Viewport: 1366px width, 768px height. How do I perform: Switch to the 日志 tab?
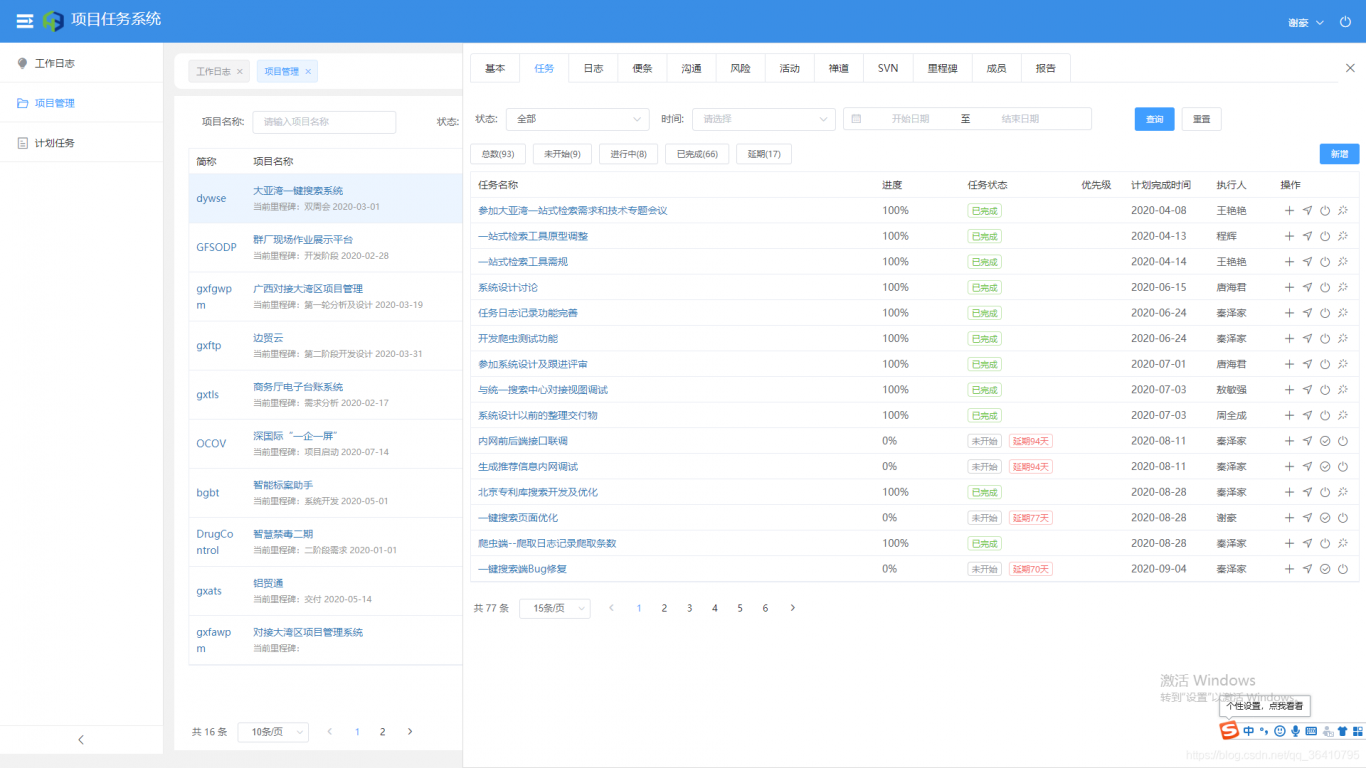click(593, 69)
